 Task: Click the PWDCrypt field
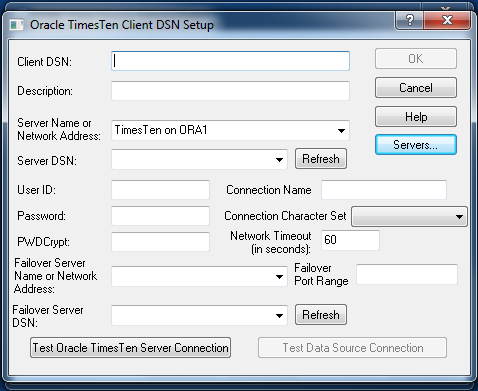pyautogui.click(x=160, y=242)
